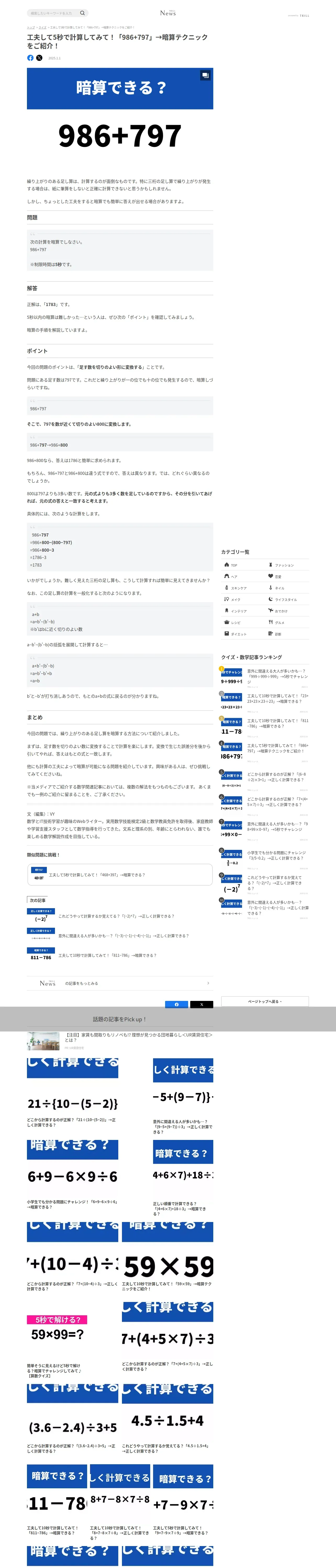Image resolution: width=336 pixels, height=1568 pixels.
Task: Open the メイク category icon
Action: pyautogui.click(x=227, y=599)
